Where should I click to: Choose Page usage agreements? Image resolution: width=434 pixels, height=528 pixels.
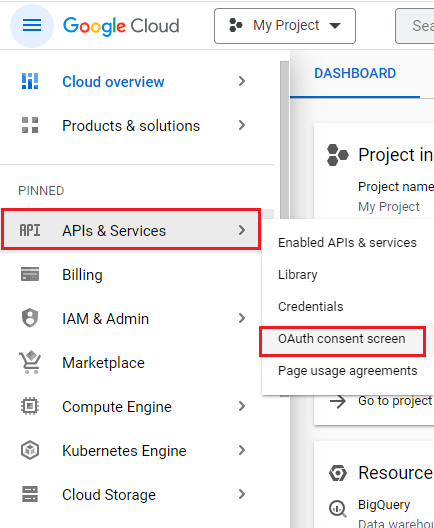click(347, 371)
